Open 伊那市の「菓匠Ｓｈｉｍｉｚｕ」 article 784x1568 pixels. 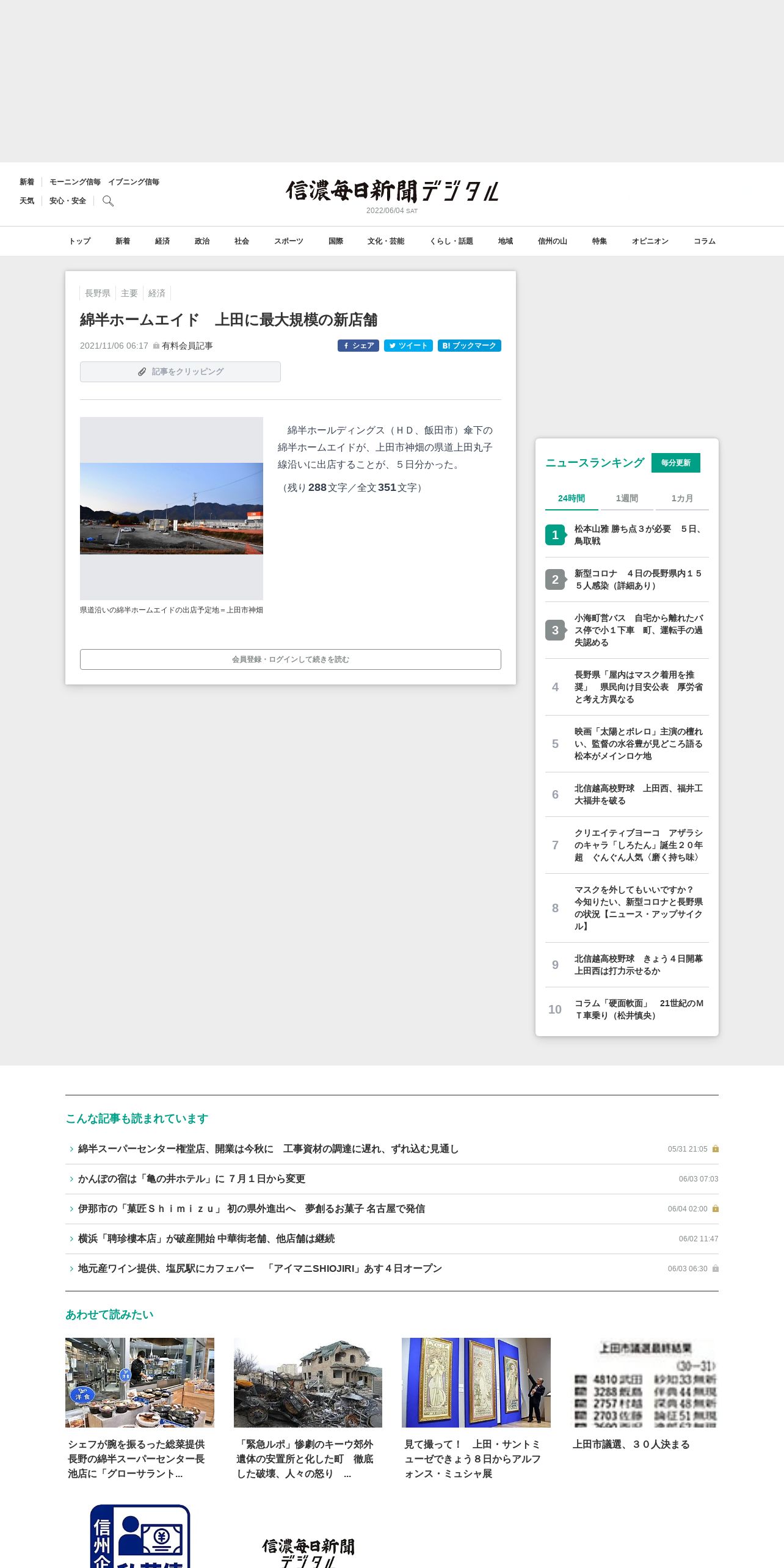252,1209
